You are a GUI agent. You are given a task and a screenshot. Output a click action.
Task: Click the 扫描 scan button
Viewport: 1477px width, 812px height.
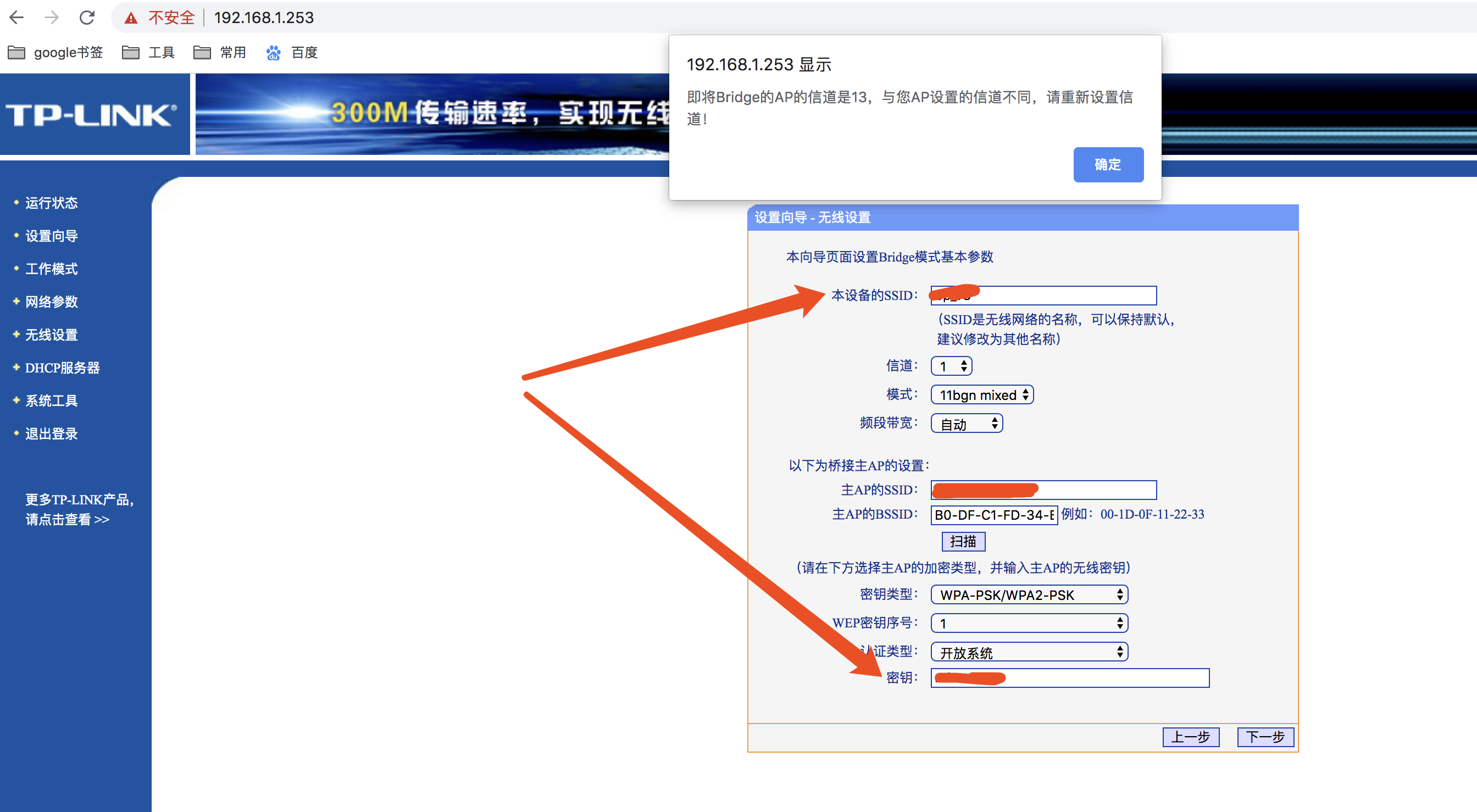tap(963, 541)
